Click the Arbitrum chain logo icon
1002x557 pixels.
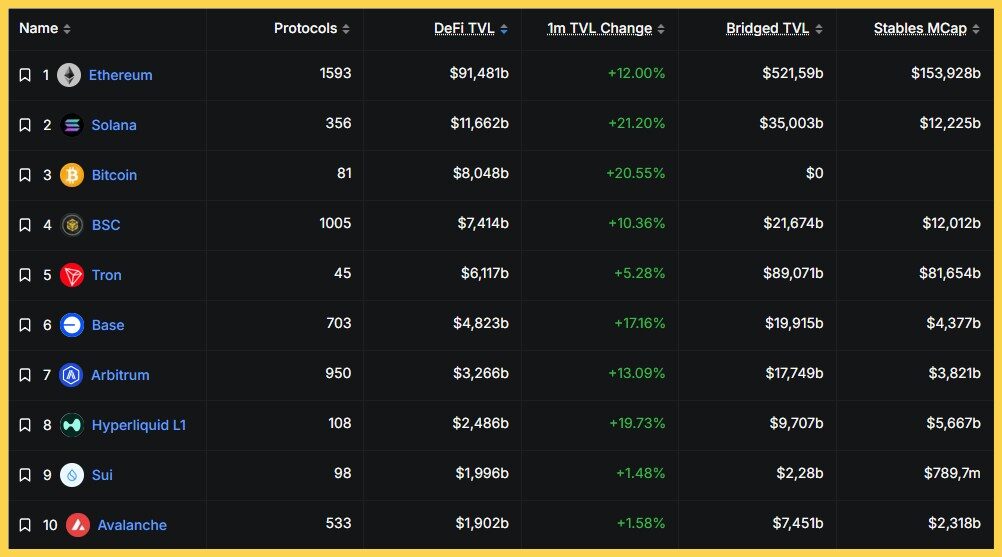[x=72, y=375]
